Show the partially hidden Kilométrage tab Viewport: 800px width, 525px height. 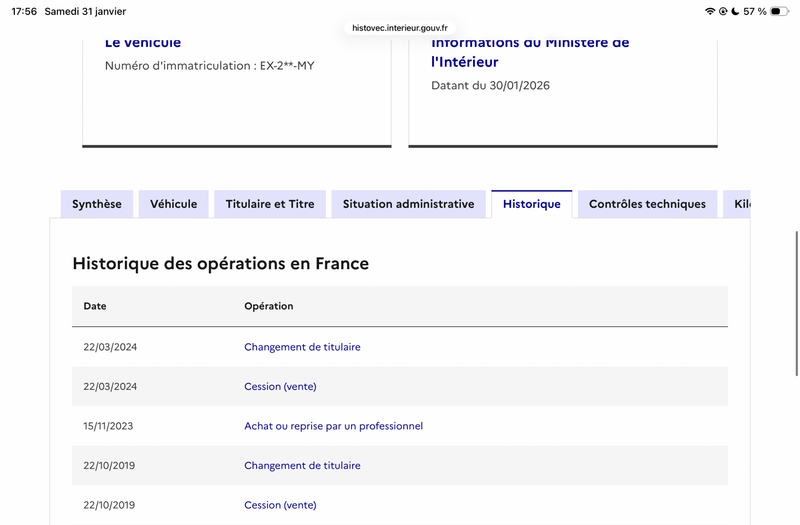[x=740, y=204]
